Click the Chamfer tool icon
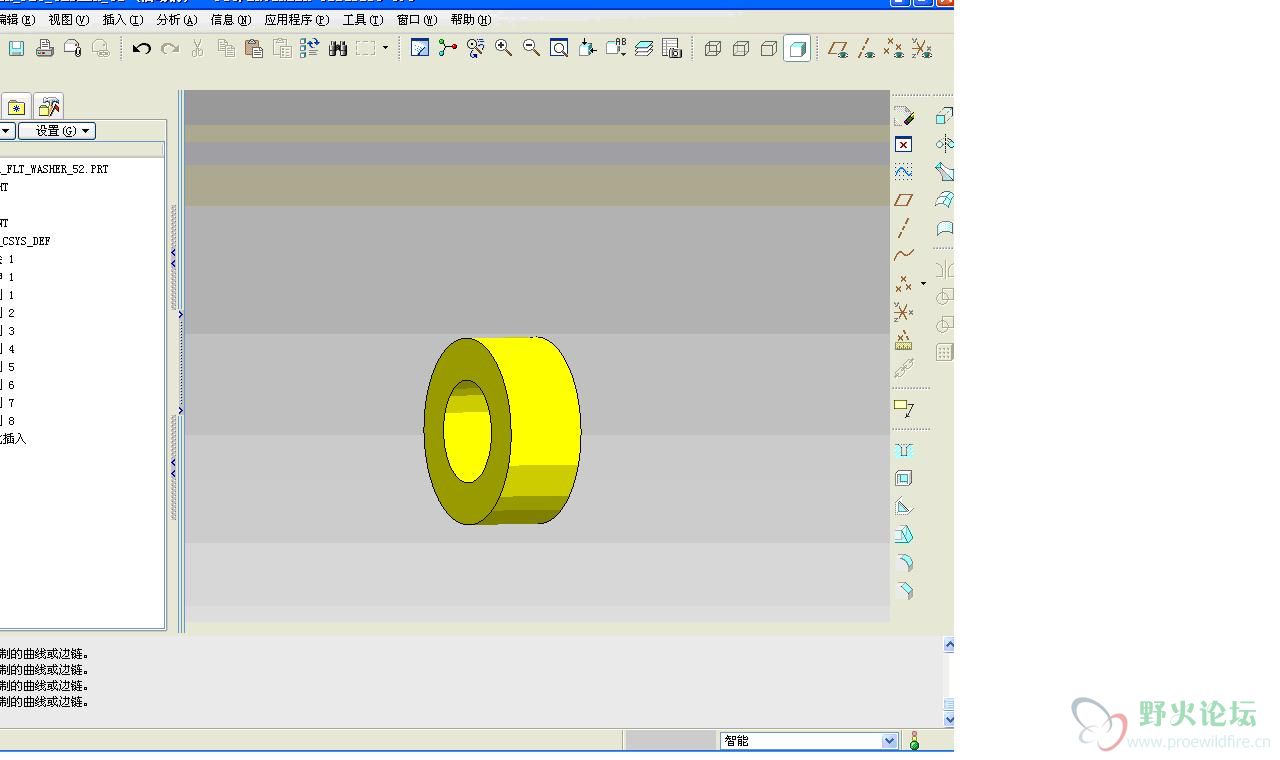Image resolution: width=1280 pixels, height=760 pixels. (x=904, y=590)
